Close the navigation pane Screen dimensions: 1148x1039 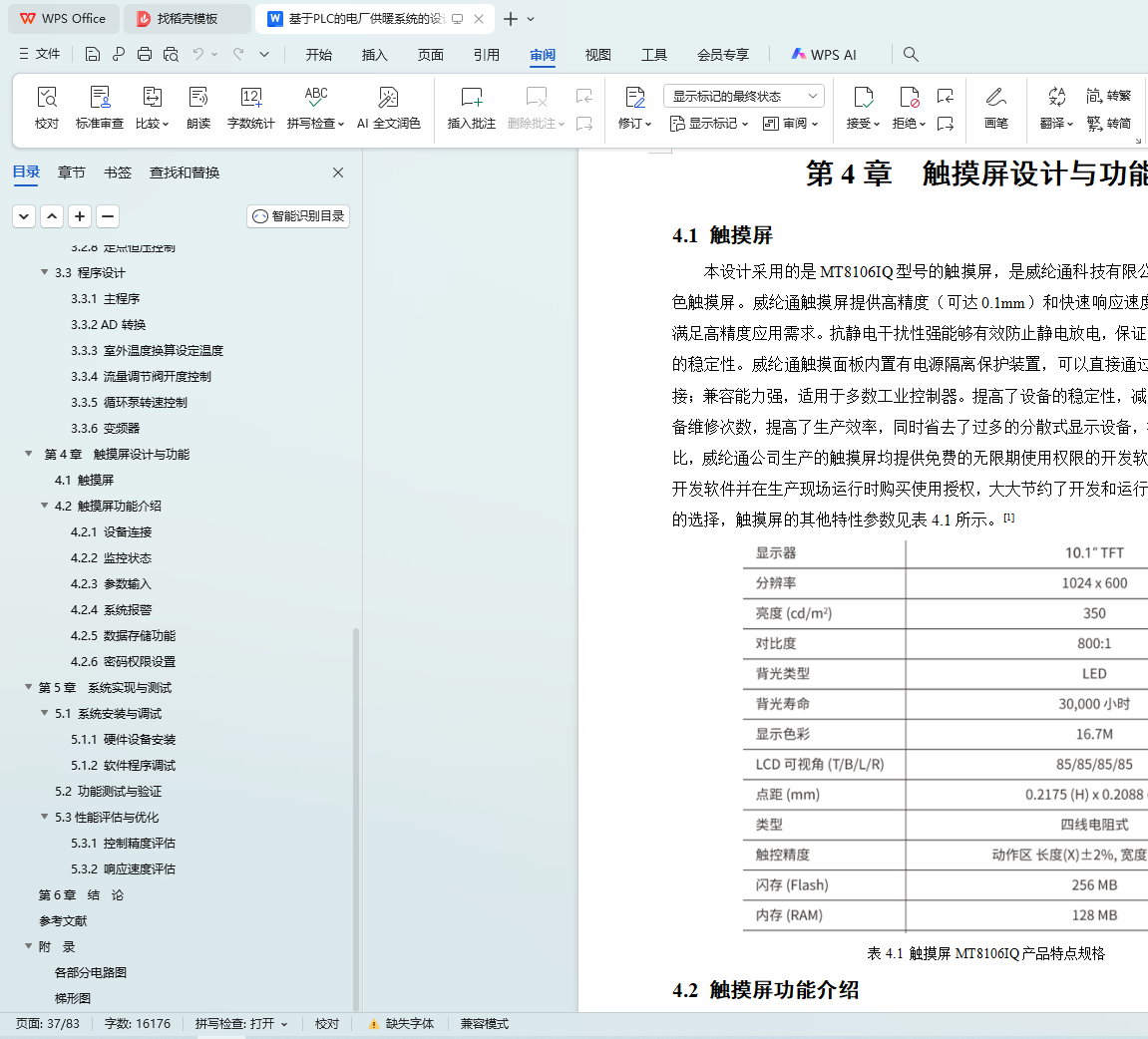click(338, 173)
